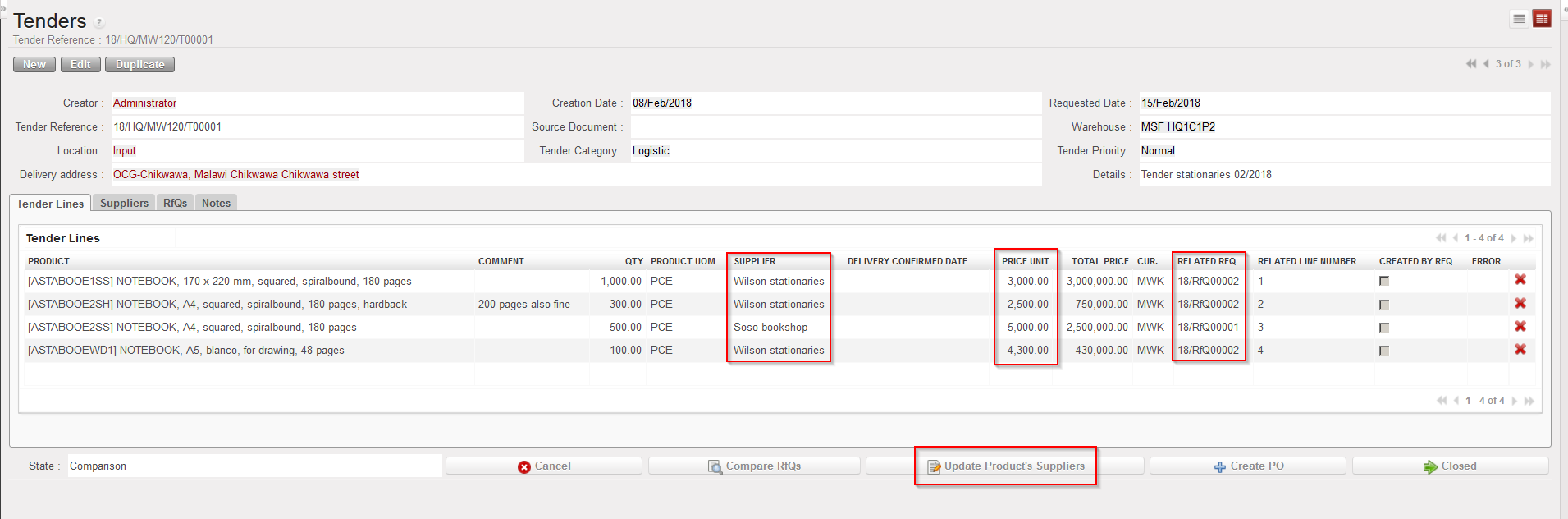Select the red form view icon
Screen dimensions: 1568x519
(x=1542, y=19)
